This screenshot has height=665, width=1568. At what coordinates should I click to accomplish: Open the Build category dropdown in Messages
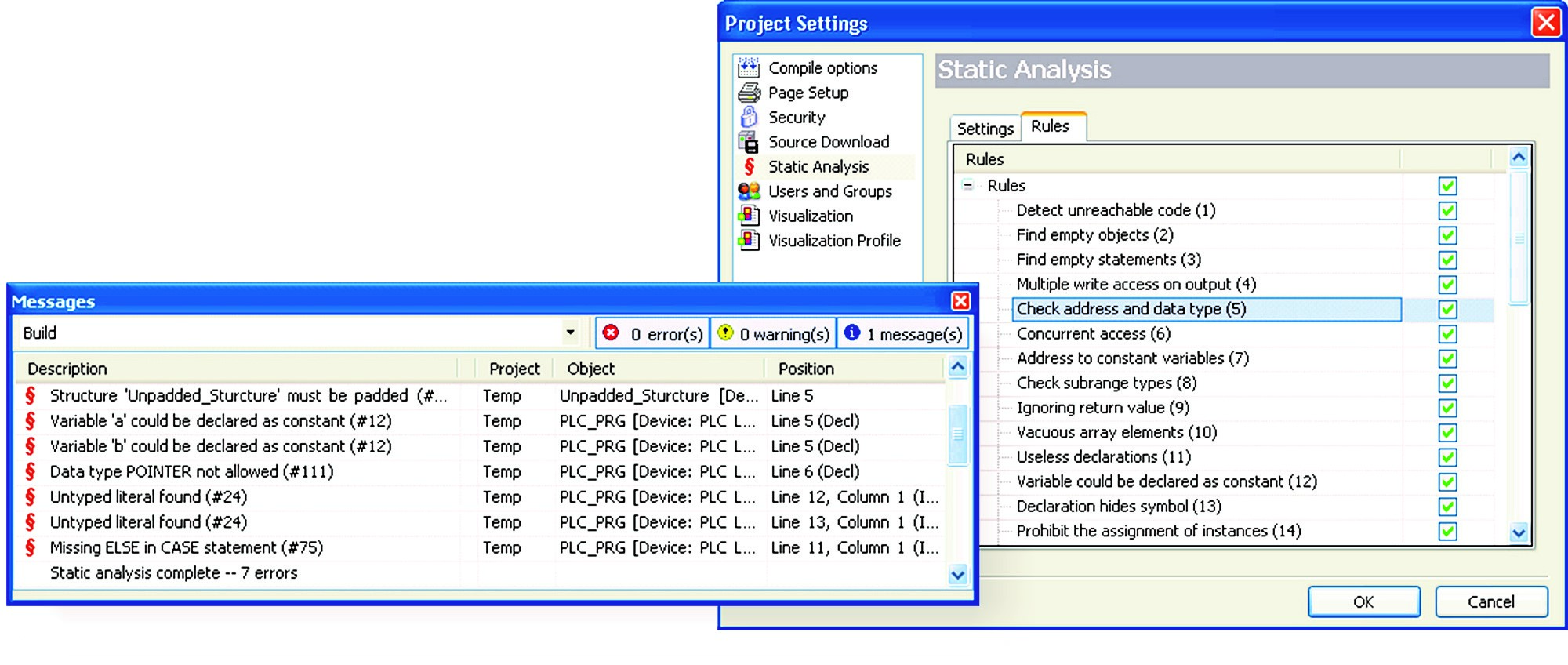click(570, 332)
